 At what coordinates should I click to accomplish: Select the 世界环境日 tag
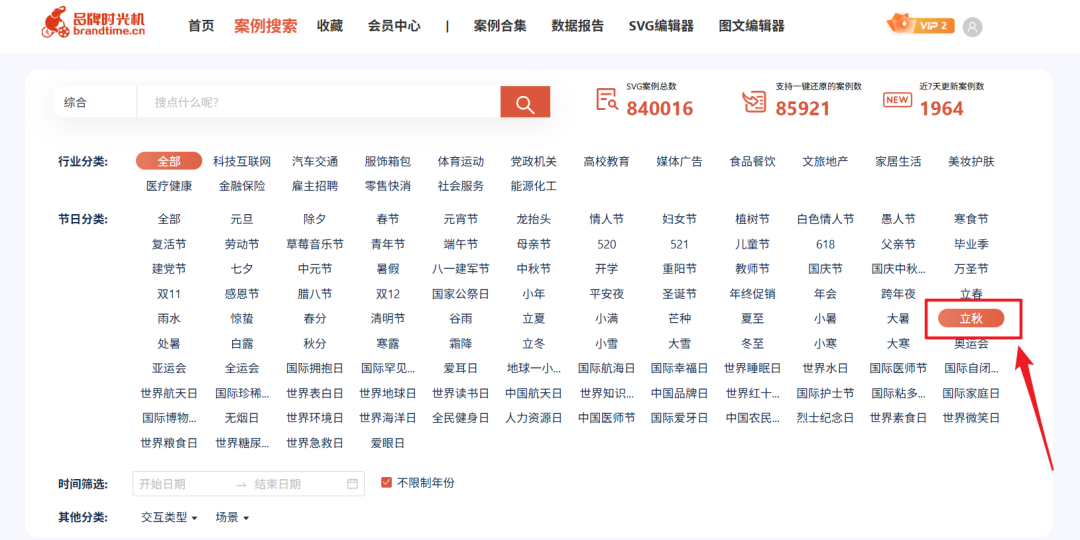tap(315, 417)
